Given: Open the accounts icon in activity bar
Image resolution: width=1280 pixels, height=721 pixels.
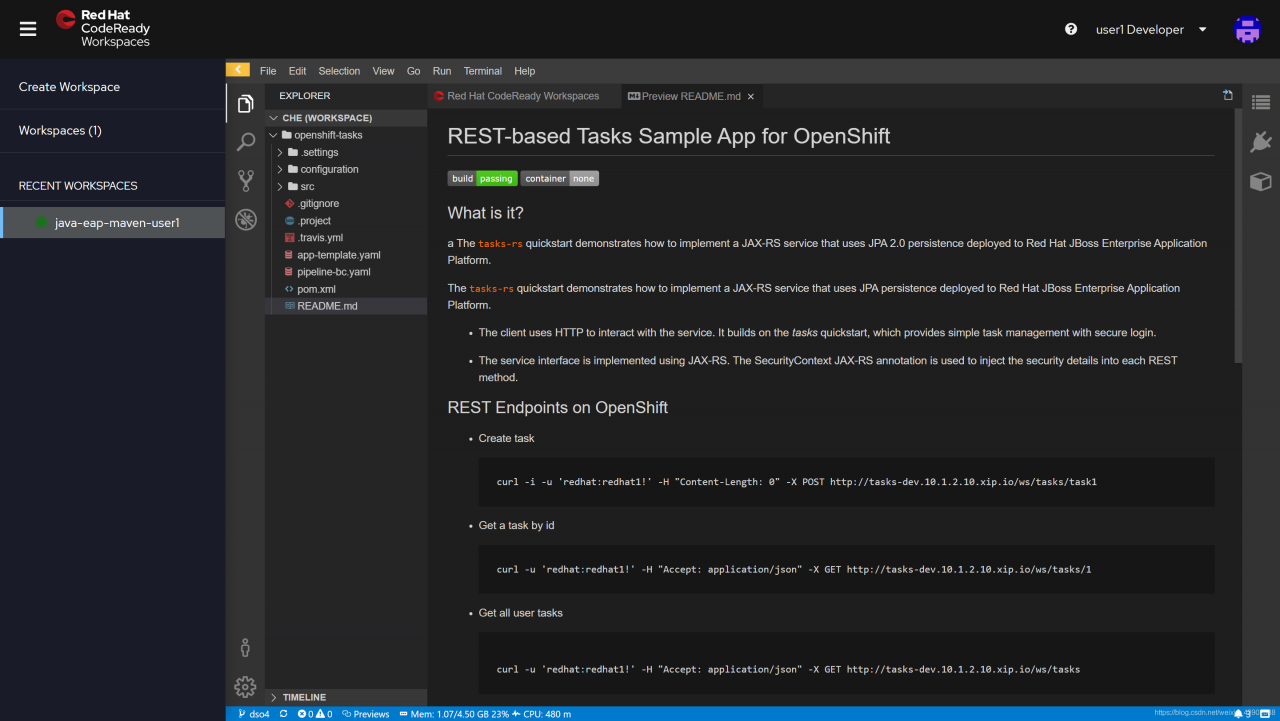Looking at the screenshot, I should (246, 647).
